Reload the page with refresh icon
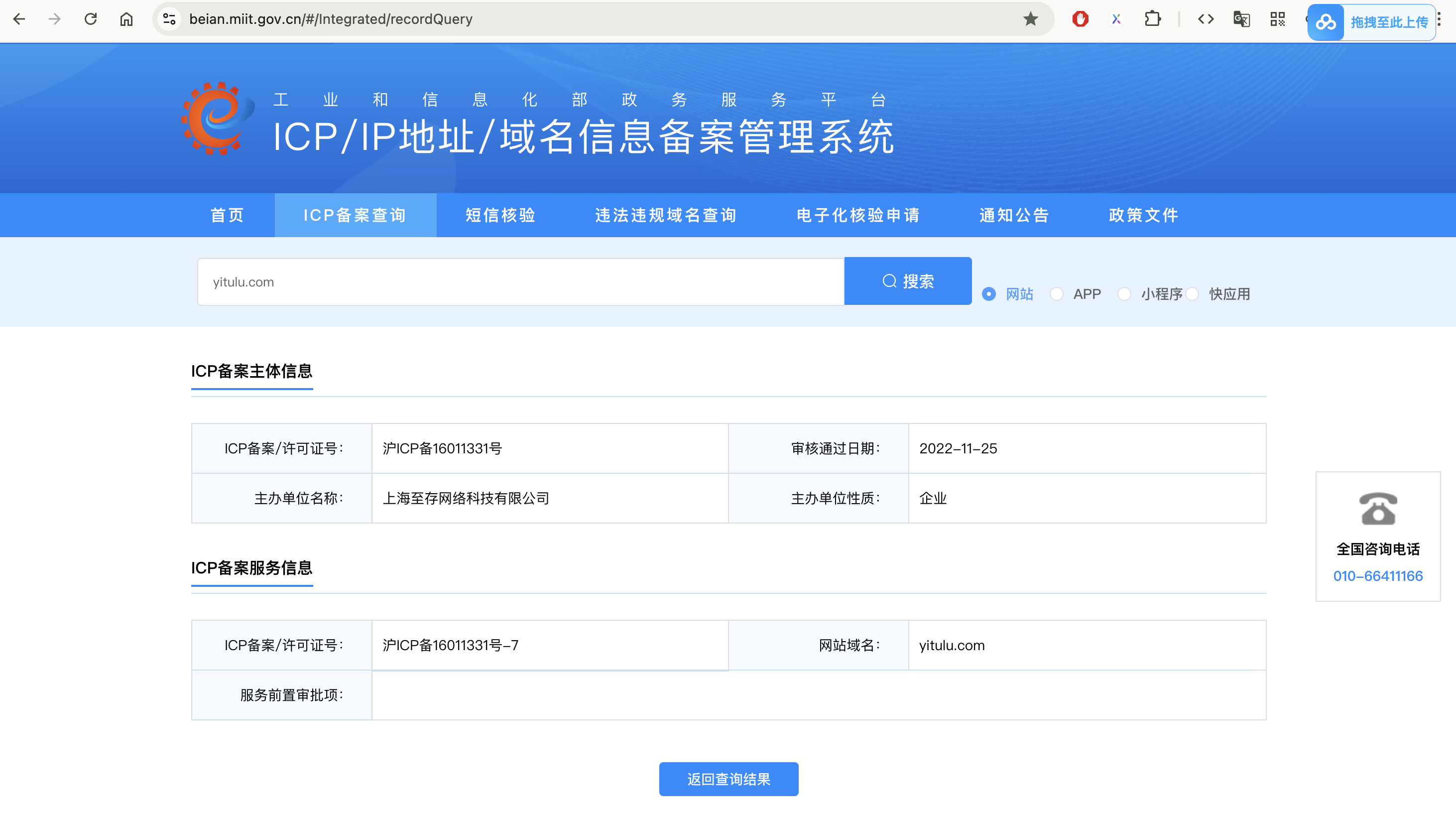 [91, 19]
